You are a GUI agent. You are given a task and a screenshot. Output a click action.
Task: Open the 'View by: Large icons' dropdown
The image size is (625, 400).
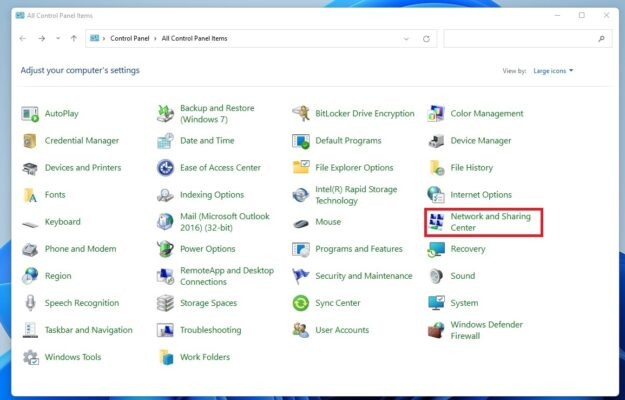553,71
